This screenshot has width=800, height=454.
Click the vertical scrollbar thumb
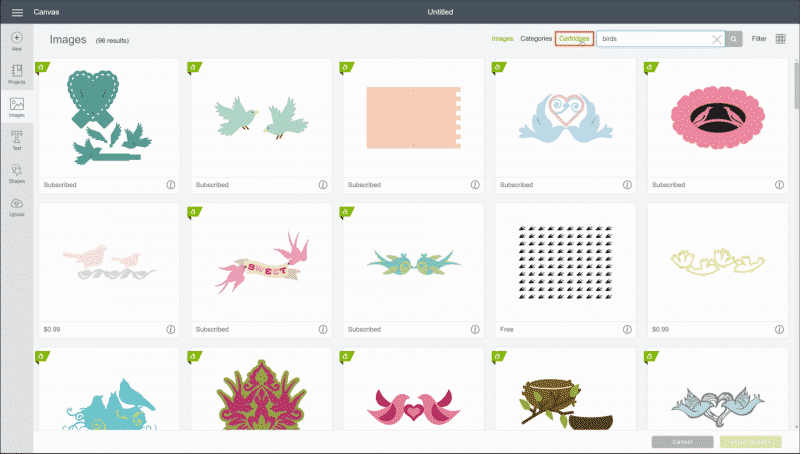(796, 85)
